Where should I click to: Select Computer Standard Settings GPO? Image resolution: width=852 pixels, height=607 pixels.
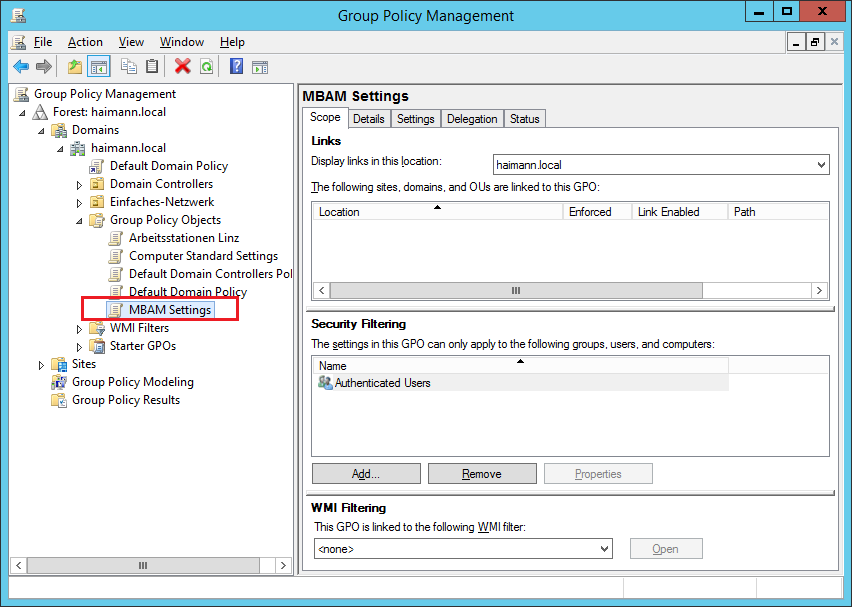click(203, 255)
